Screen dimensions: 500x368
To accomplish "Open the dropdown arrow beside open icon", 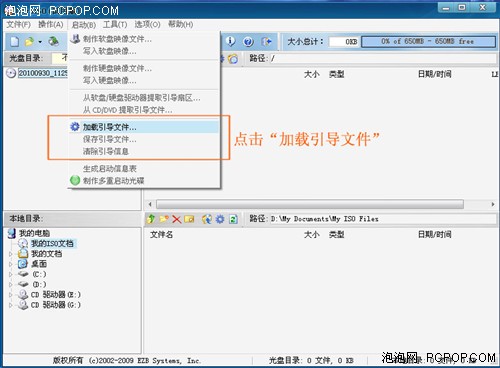I will pos(40,42).
